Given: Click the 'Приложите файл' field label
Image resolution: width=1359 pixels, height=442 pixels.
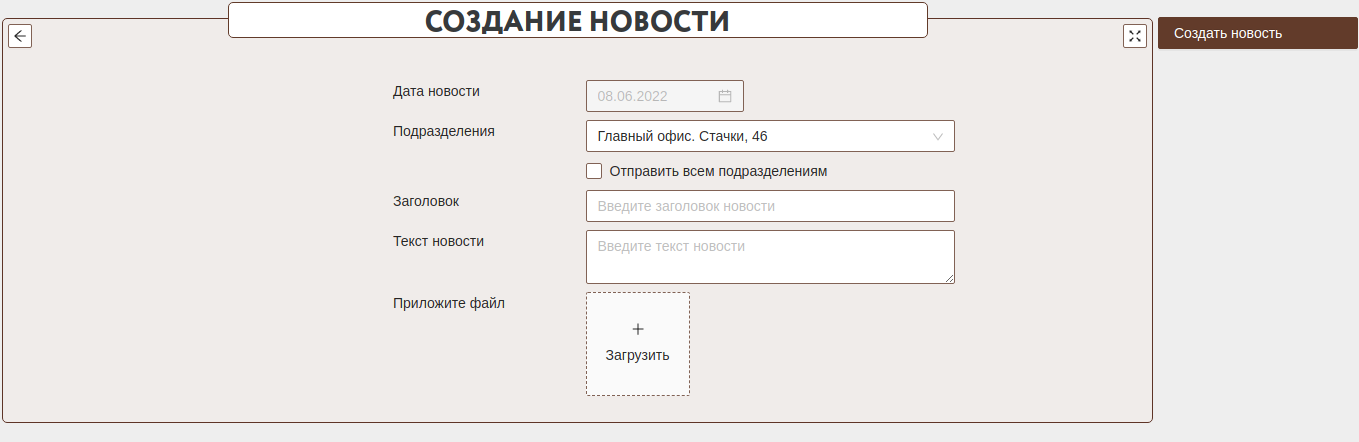Looking at the screenshot, I should (449, 303).
